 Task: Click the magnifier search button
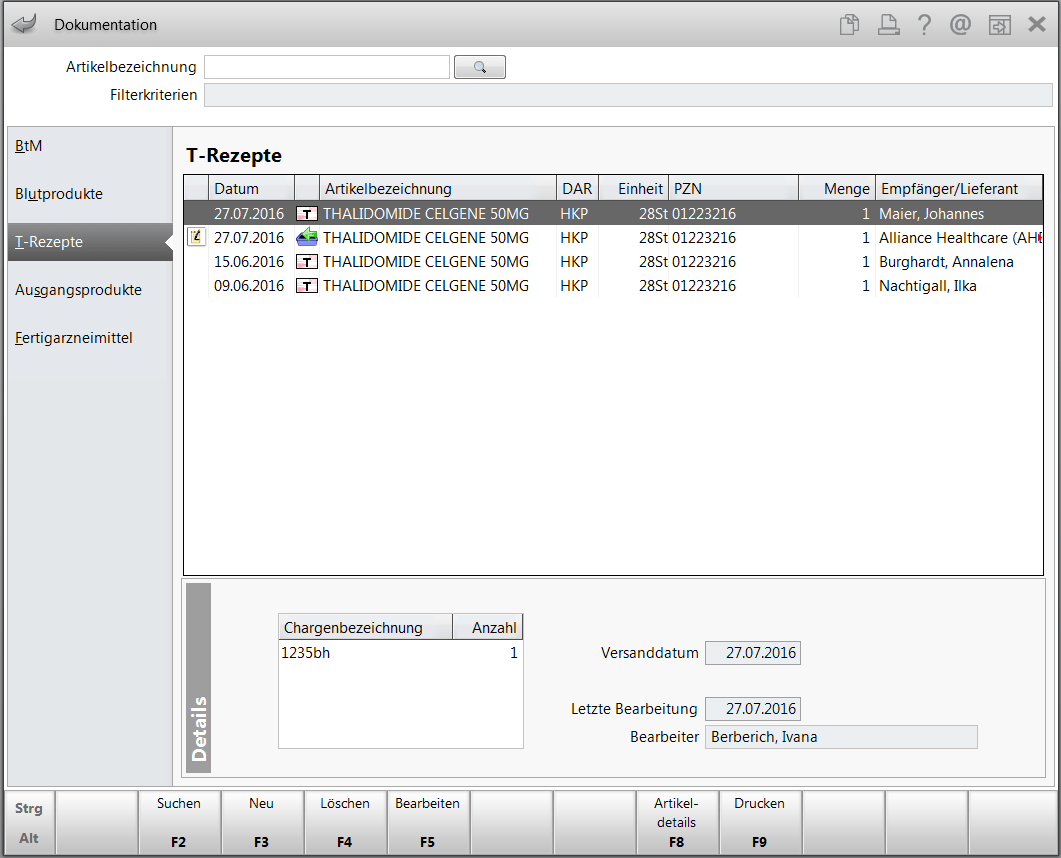click(x=480, y=67)
